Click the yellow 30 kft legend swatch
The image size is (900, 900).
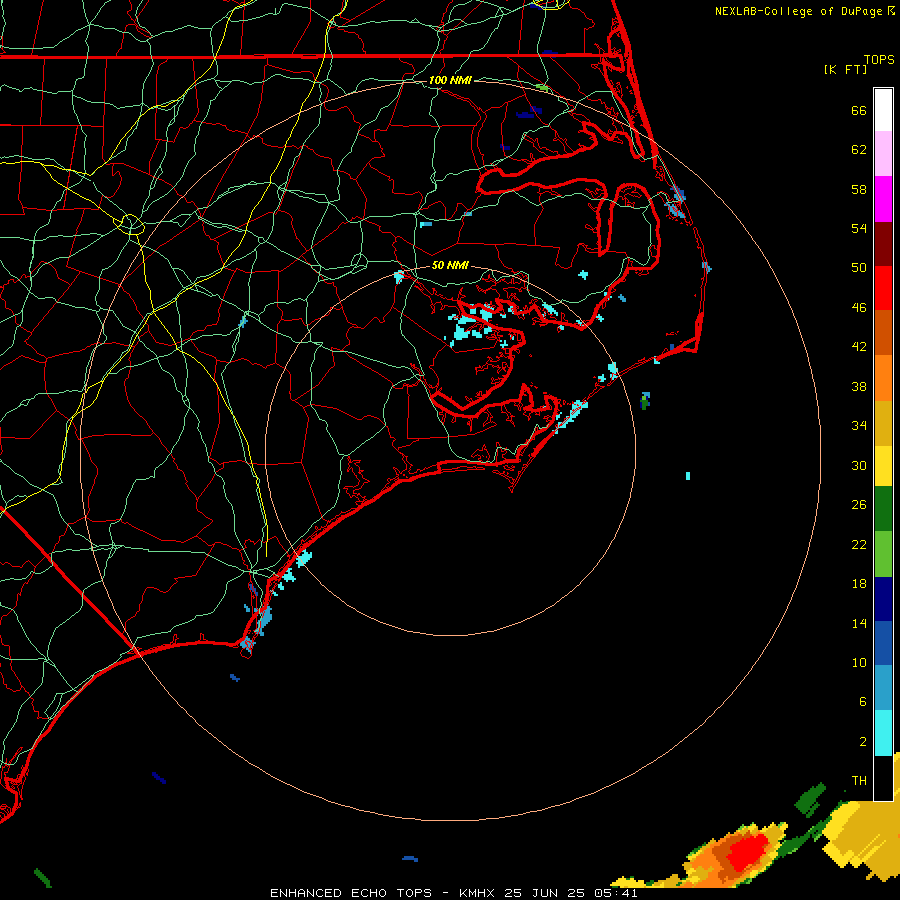(883, 466)
